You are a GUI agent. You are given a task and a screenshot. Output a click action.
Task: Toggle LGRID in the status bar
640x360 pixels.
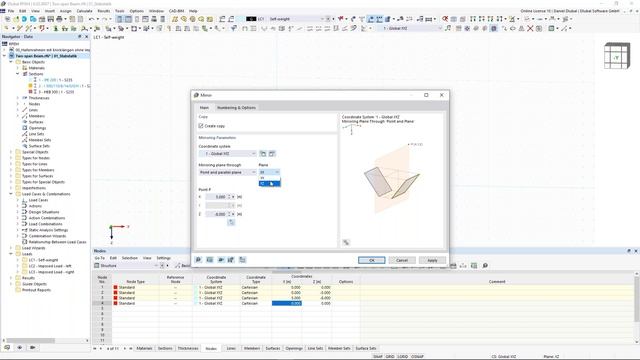(402, 357)
